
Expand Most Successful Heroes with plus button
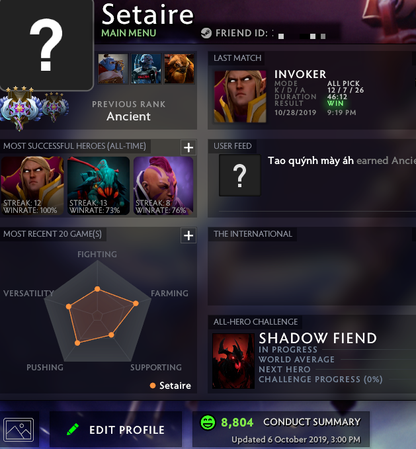(x=188, y=147)
